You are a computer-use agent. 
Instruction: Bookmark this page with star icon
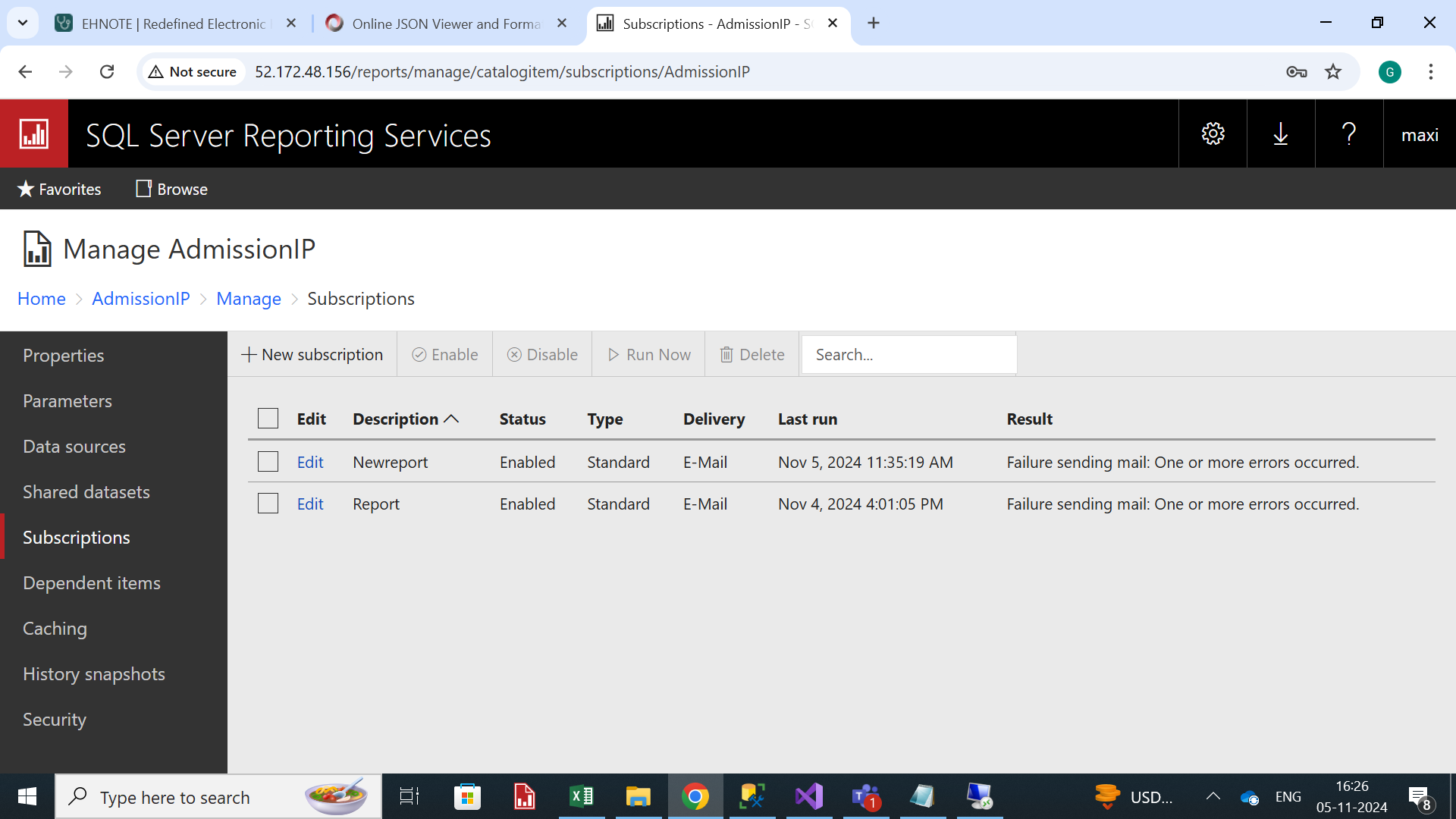click(x=1333, y=71)
